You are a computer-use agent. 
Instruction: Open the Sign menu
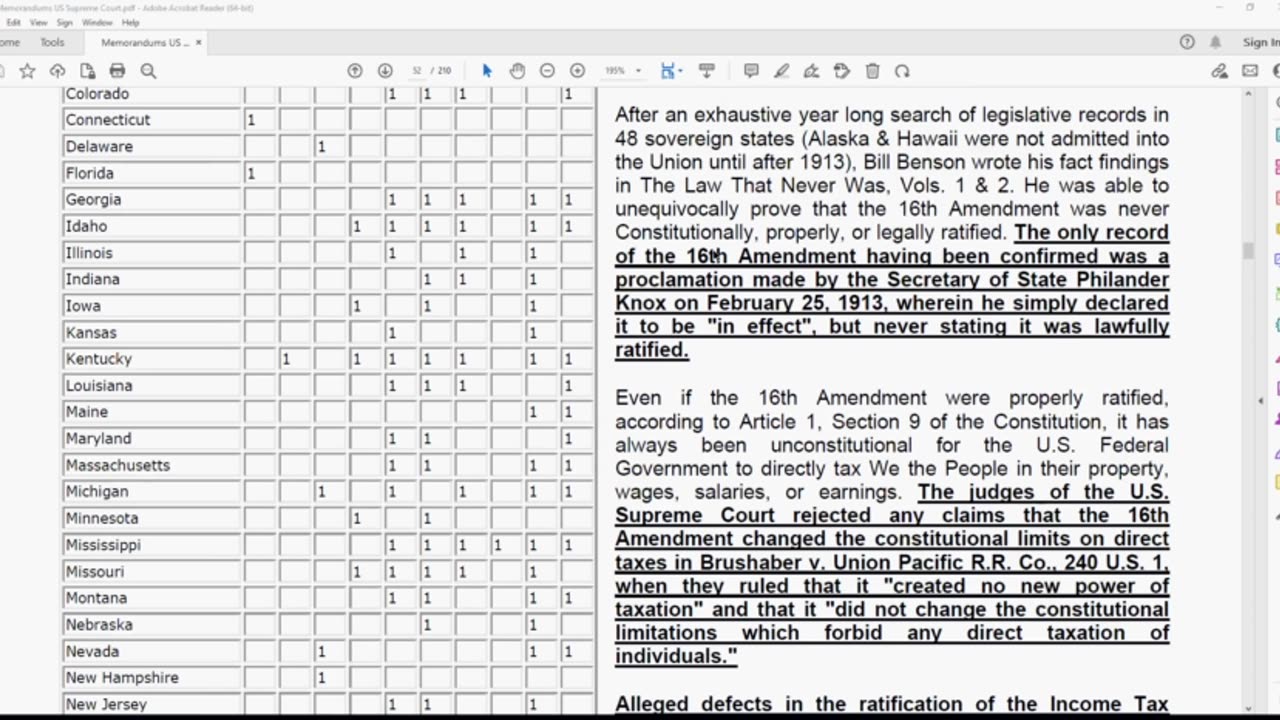(64, 22)
